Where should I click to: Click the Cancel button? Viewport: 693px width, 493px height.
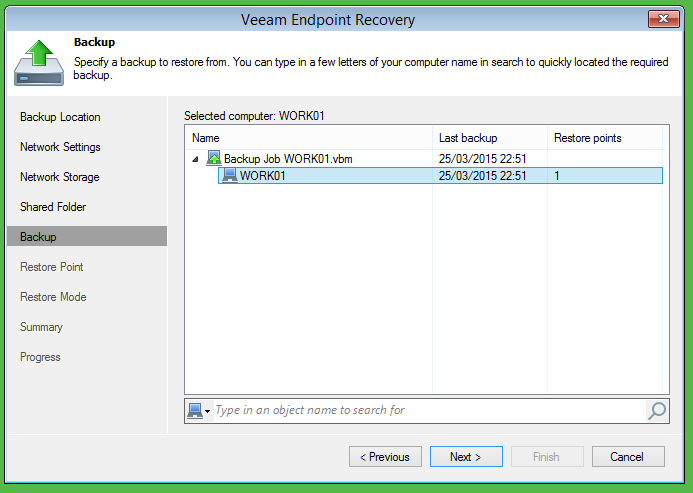(628, 456)
